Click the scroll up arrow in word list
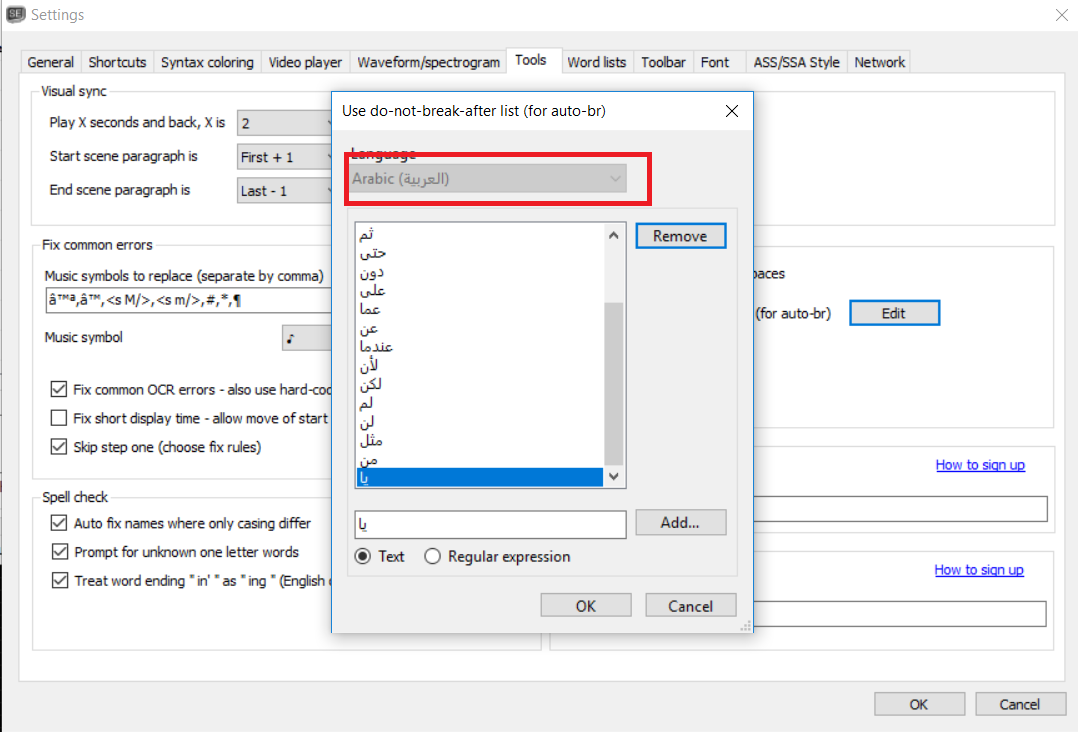The image size is (1078, 732). [x=613, y=235]
